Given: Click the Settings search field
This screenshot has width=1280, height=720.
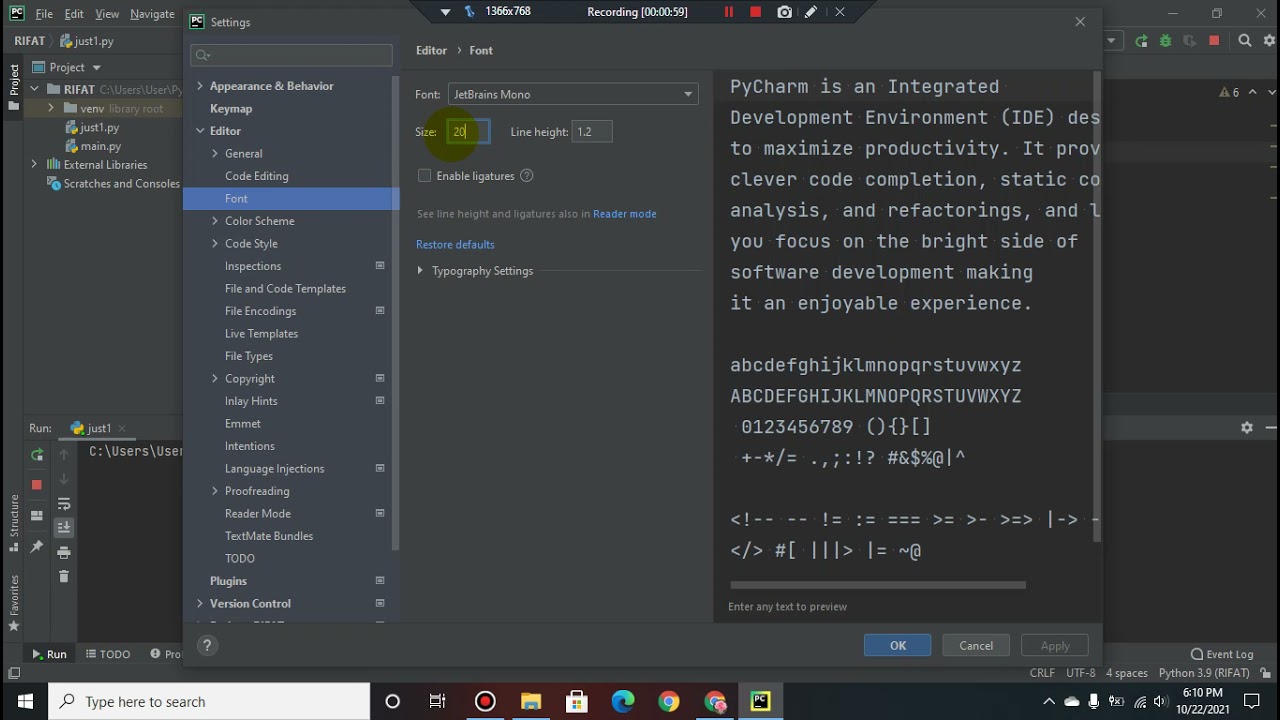Looking at the screenshot, I should click(292, 55).
